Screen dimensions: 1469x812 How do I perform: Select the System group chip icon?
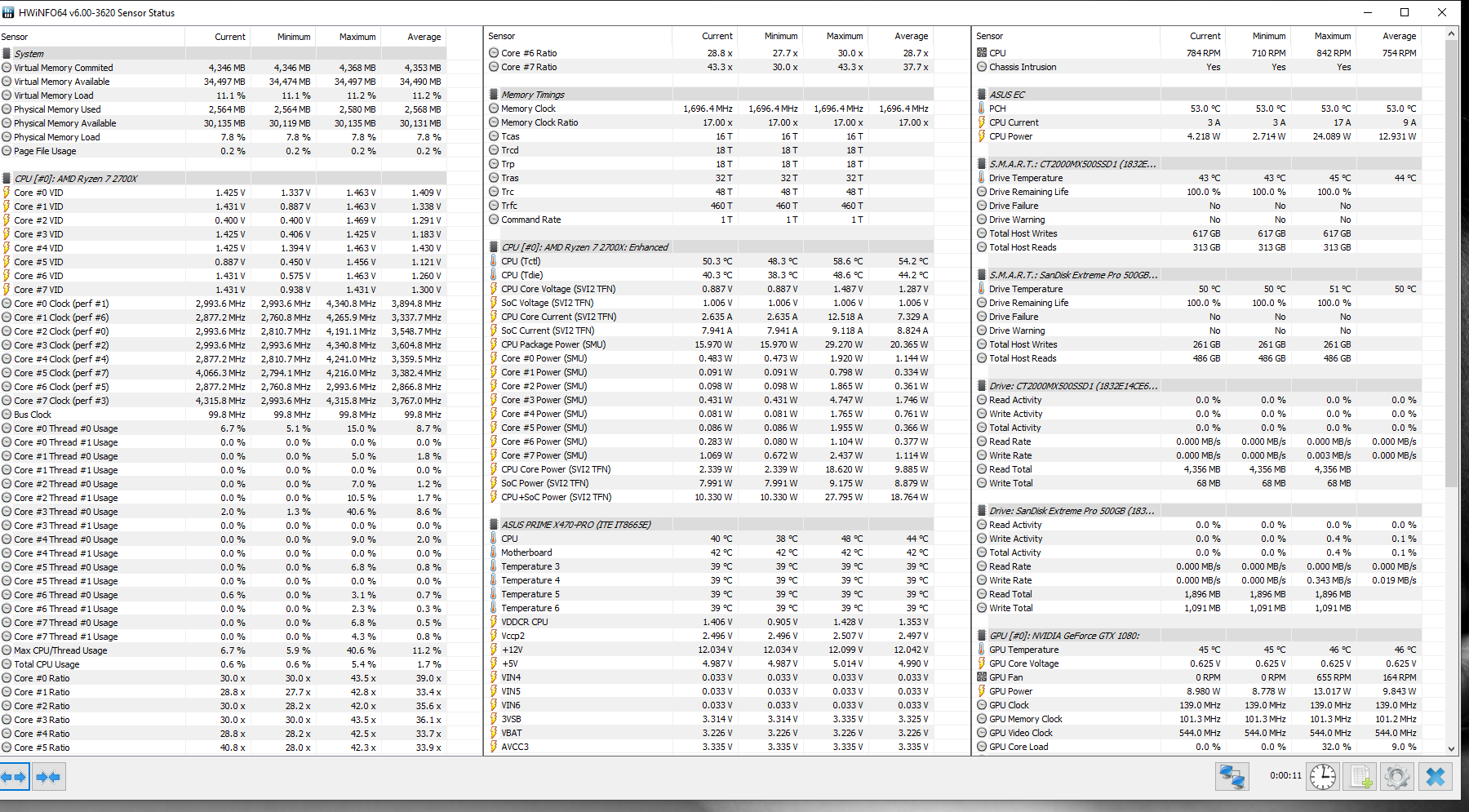(7, 54)
